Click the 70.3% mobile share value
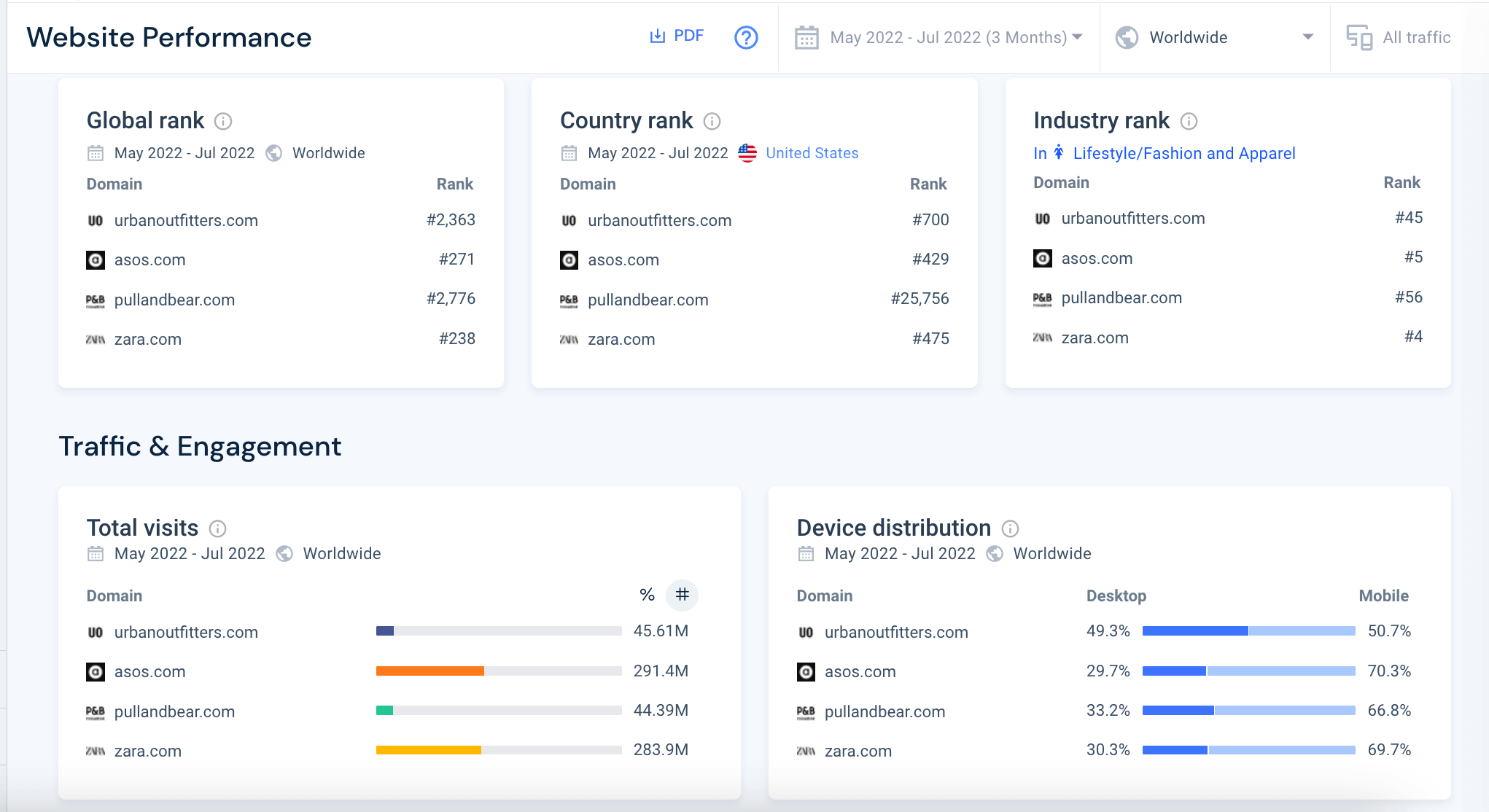 click(x=1389, y=671)
